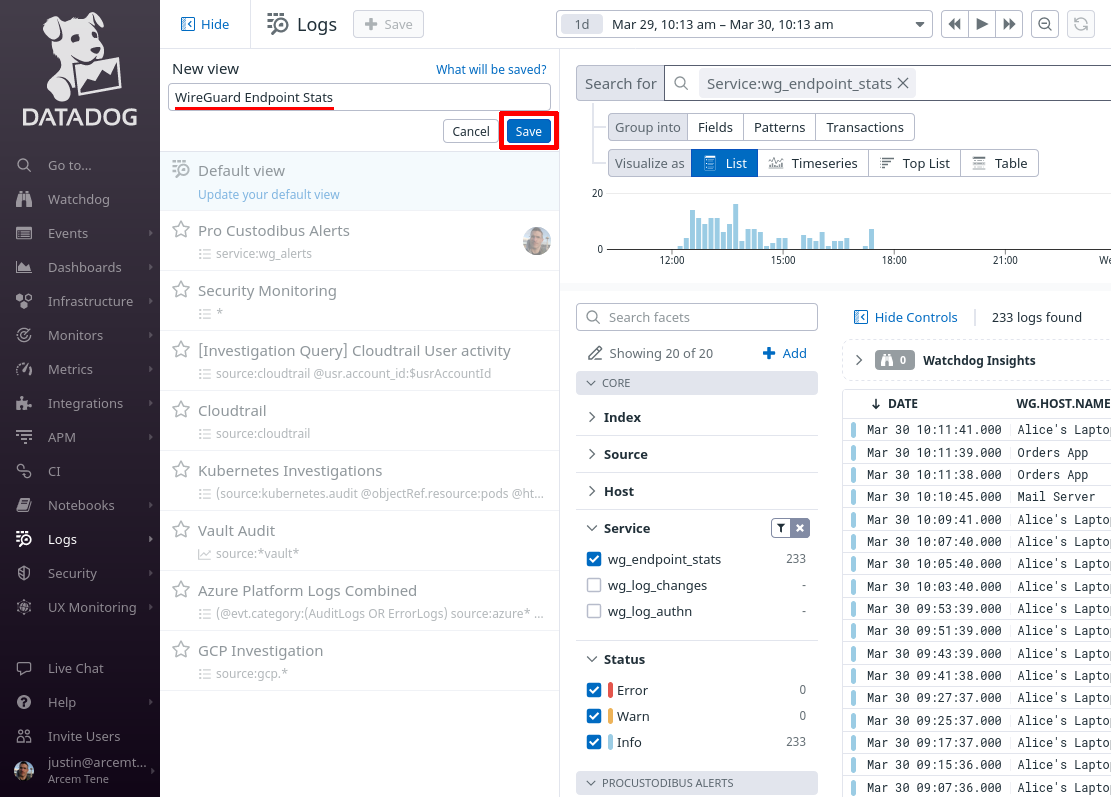Screen dimensions: 1111x797
Task: Open APM in the sidebar
Action: pos(62,437)
